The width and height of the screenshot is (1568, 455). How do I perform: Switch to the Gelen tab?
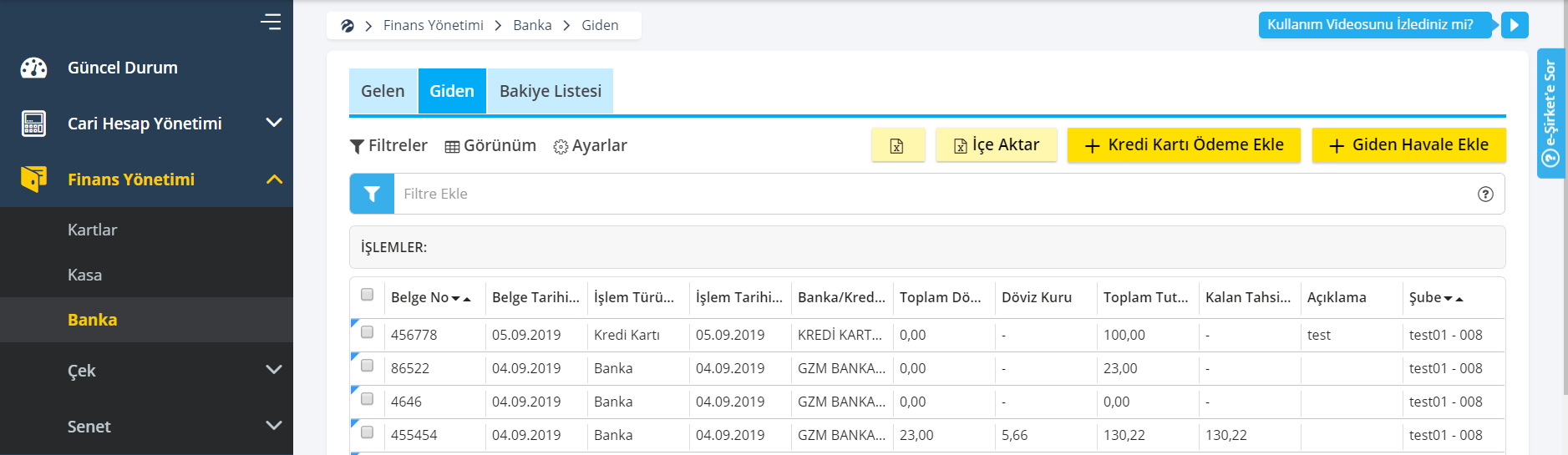tap(383, 91)
